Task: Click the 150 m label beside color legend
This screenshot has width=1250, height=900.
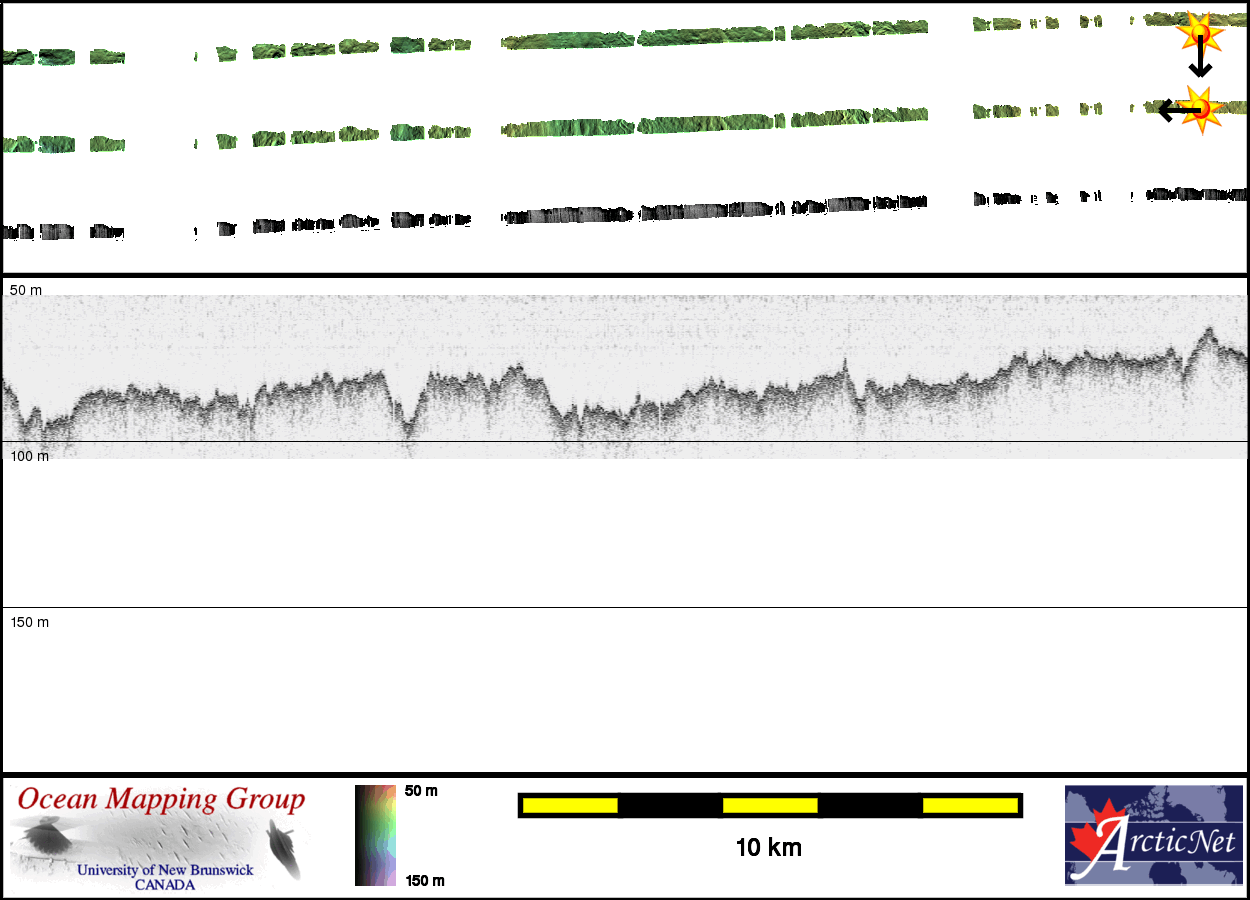Action: (424, 880)
